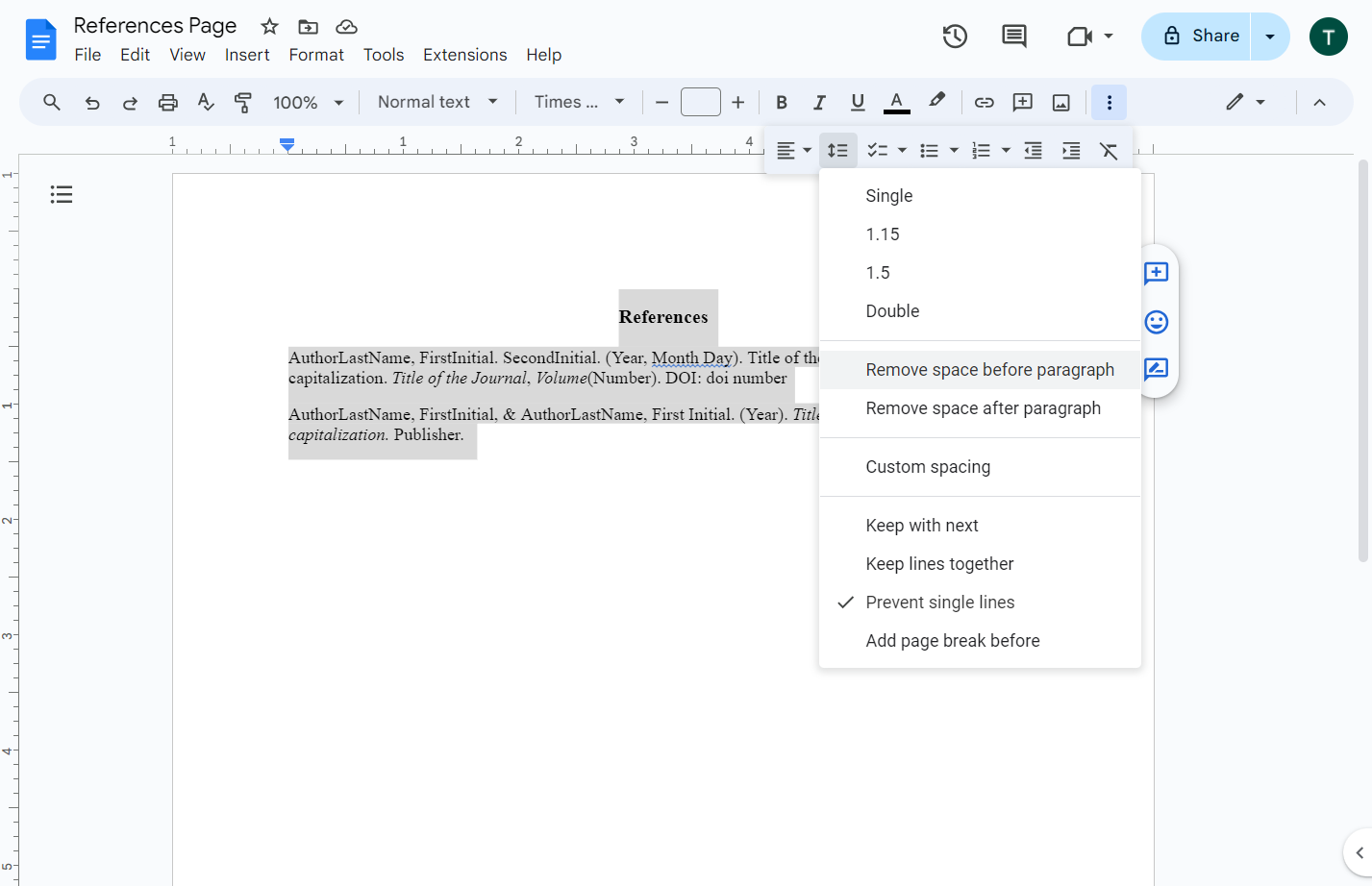Expand the editing mode pencil dropdown
The image size is (1372, 886).
coord(1245,102)
